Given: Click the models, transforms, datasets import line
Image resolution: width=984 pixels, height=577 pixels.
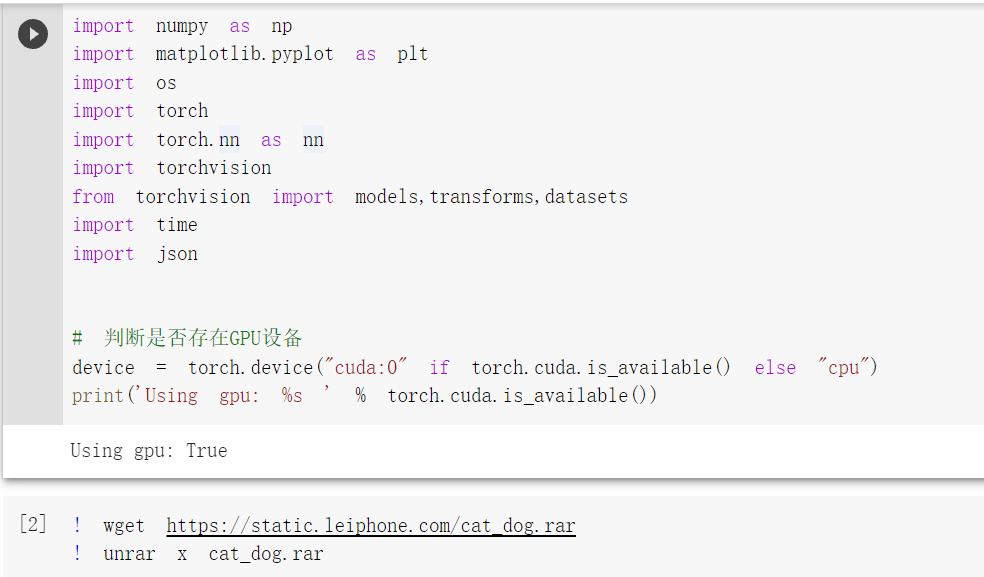Looking at the screenshot, I should [350, 197].
